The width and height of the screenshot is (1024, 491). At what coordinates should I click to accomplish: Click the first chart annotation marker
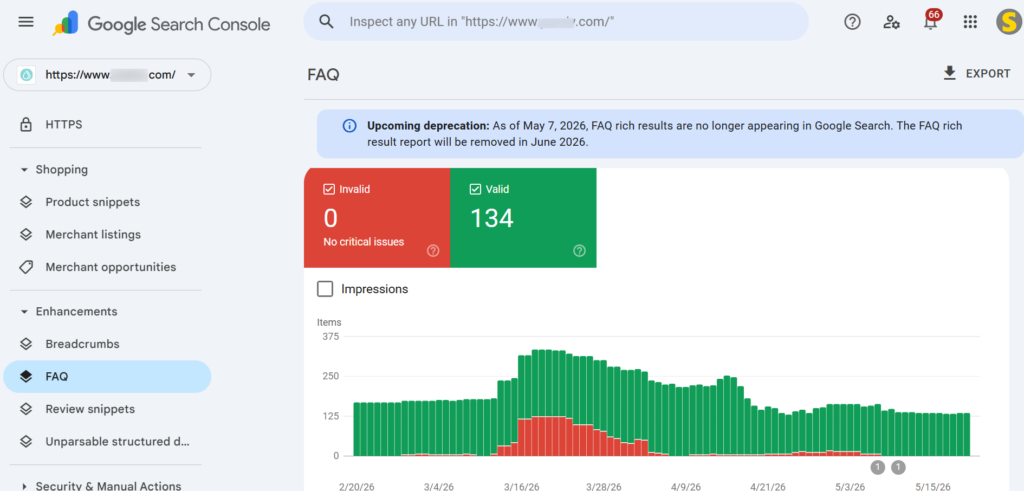point(878,467)
